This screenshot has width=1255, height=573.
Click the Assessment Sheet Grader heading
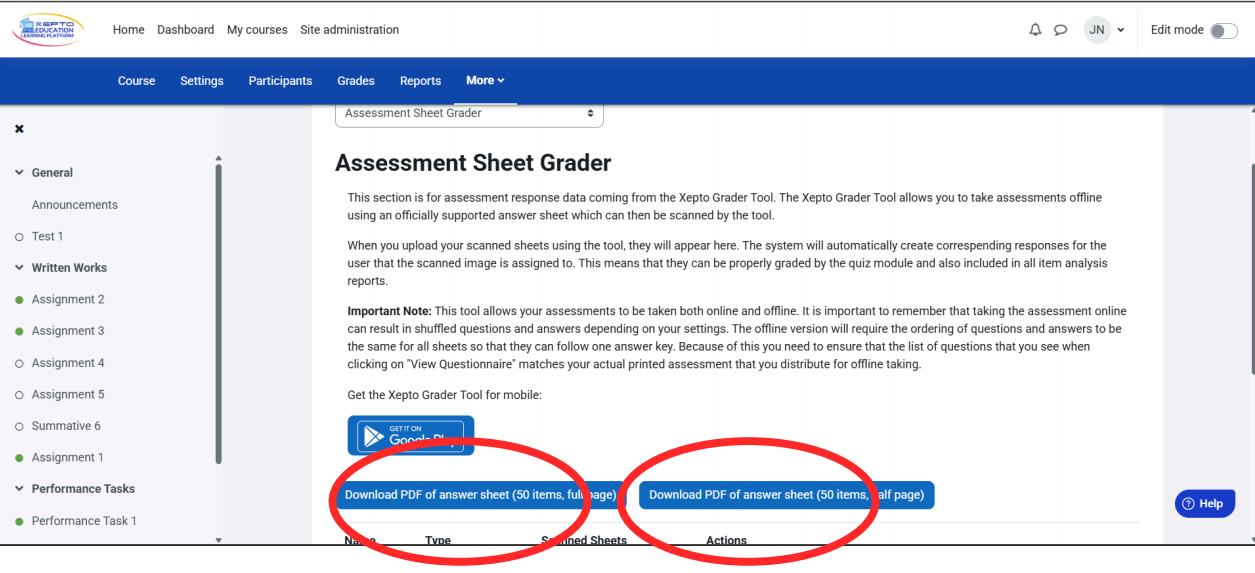[x=473, y=163]
